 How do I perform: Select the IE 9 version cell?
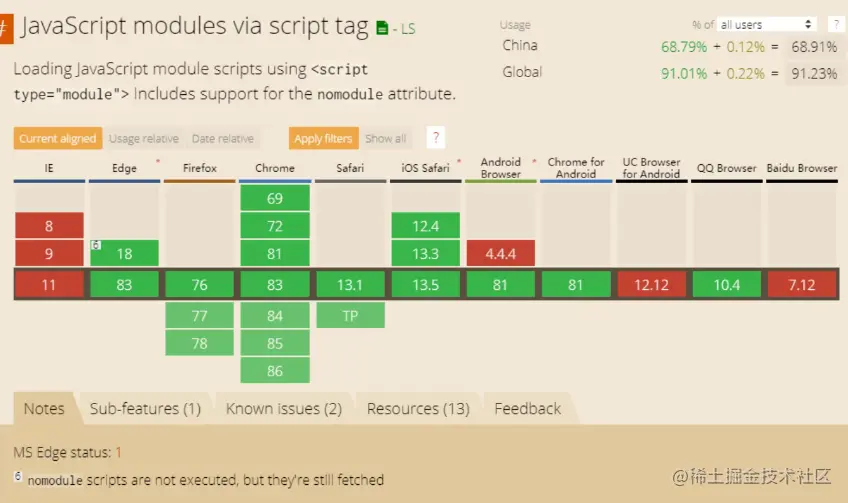[x=49, y=253]
